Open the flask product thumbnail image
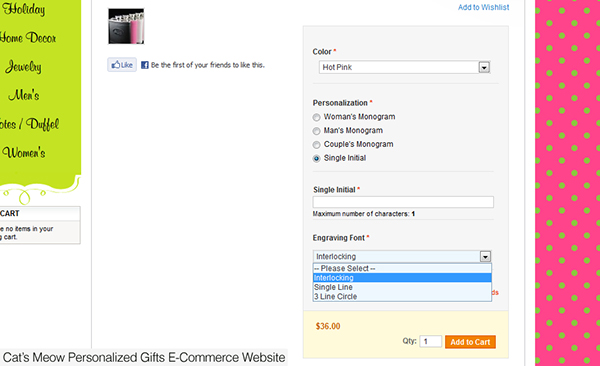Viewport: 600px width, 366px height. click(x=126, y=26)
